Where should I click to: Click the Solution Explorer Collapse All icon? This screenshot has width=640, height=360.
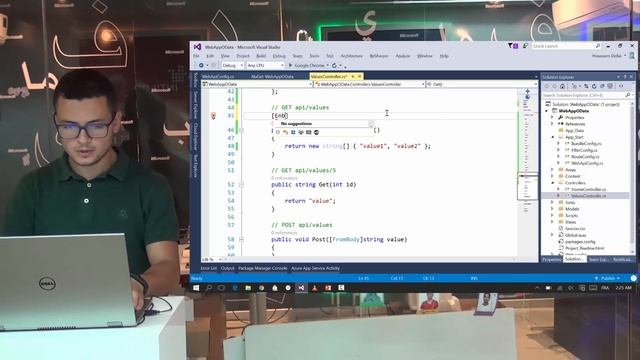(x=602, y=86)
